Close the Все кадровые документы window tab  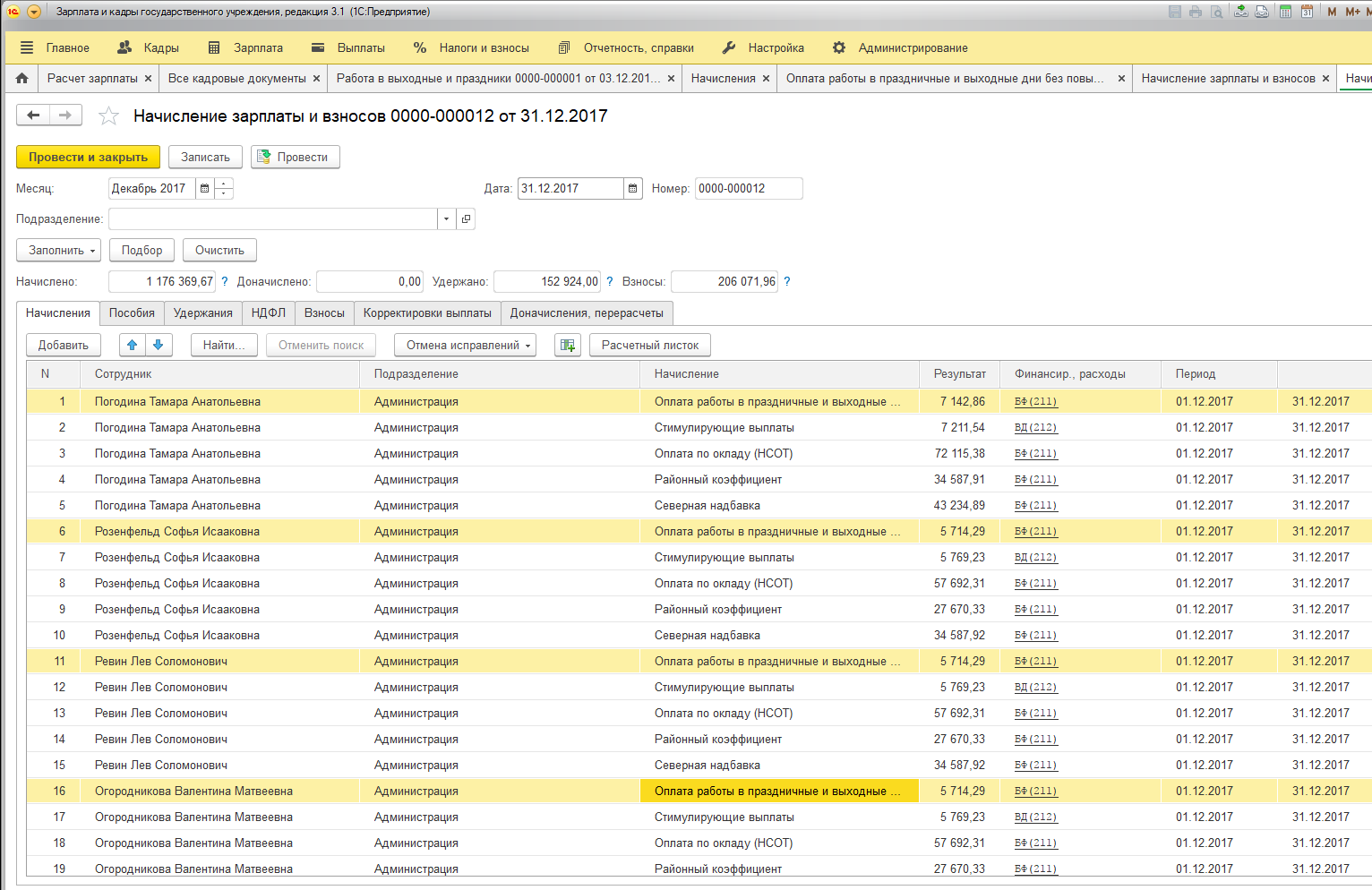[316, 79]
